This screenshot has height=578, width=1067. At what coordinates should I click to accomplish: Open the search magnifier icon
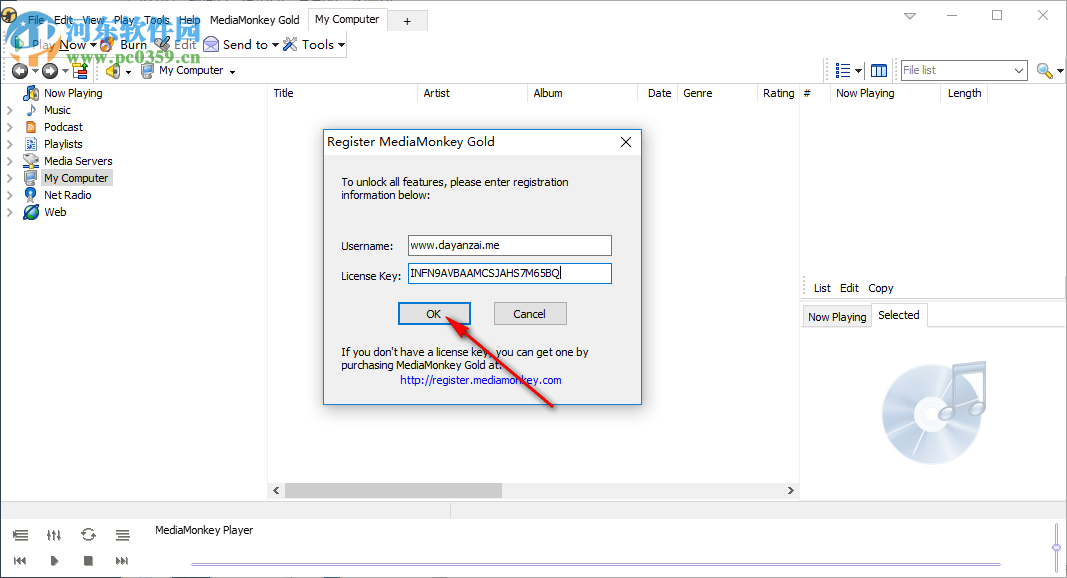1044,70
